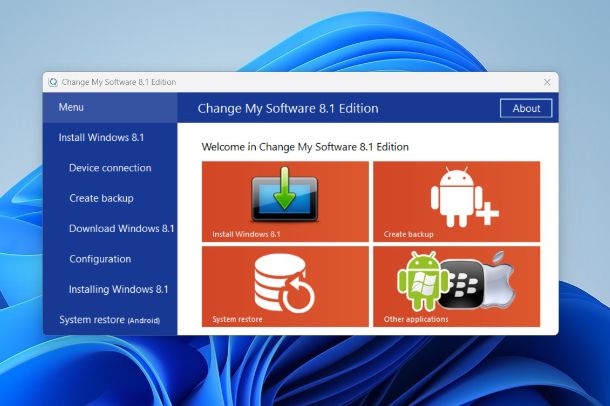Select Installing Windows 8.1 sidebar item

[118, 290]
